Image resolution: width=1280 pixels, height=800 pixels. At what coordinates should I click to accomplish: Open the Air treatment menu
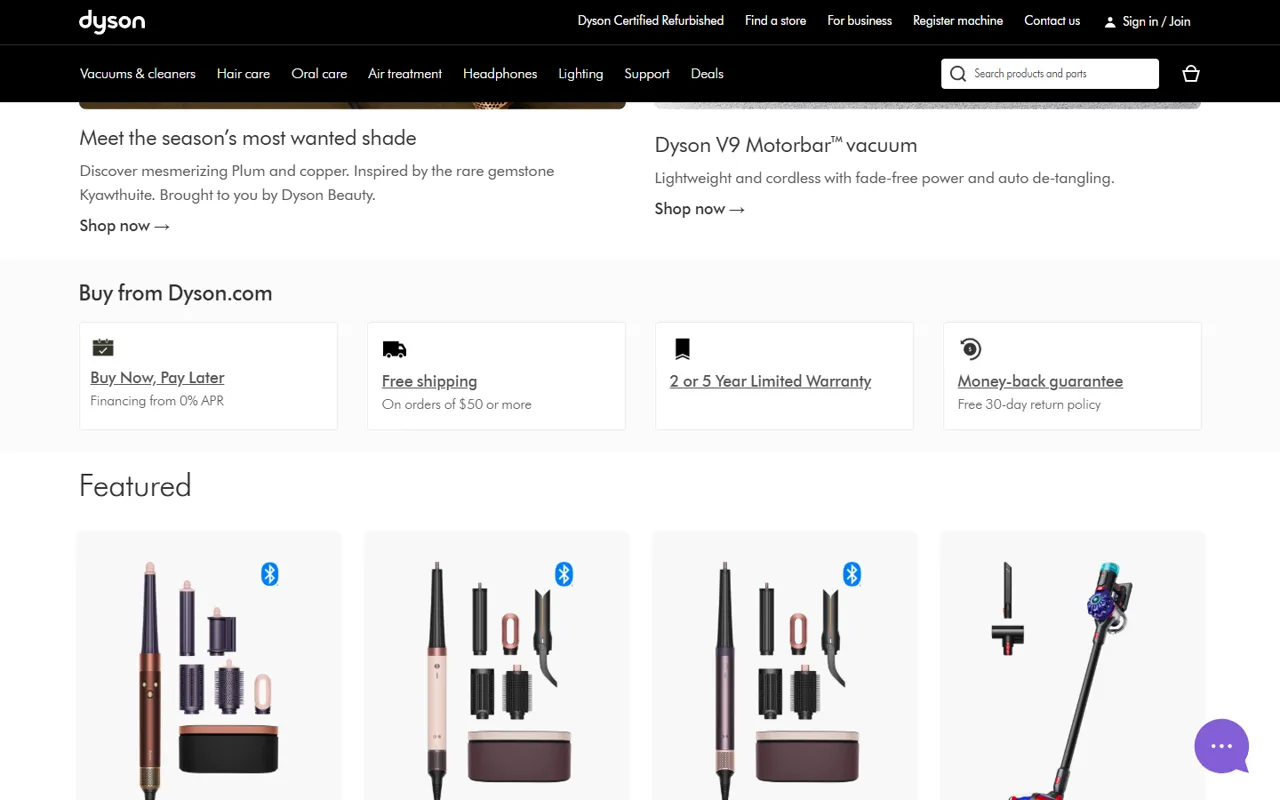[x=405, y=74]
